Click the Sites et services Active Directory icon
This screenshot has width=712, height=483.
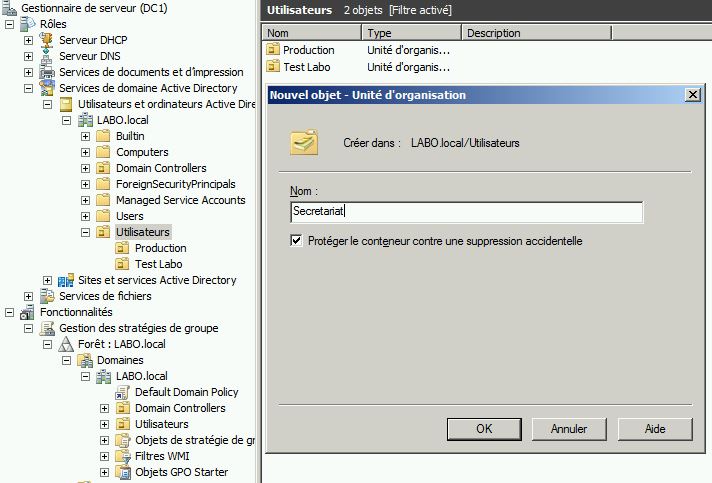pyautogui.click(x=66, y=281)
